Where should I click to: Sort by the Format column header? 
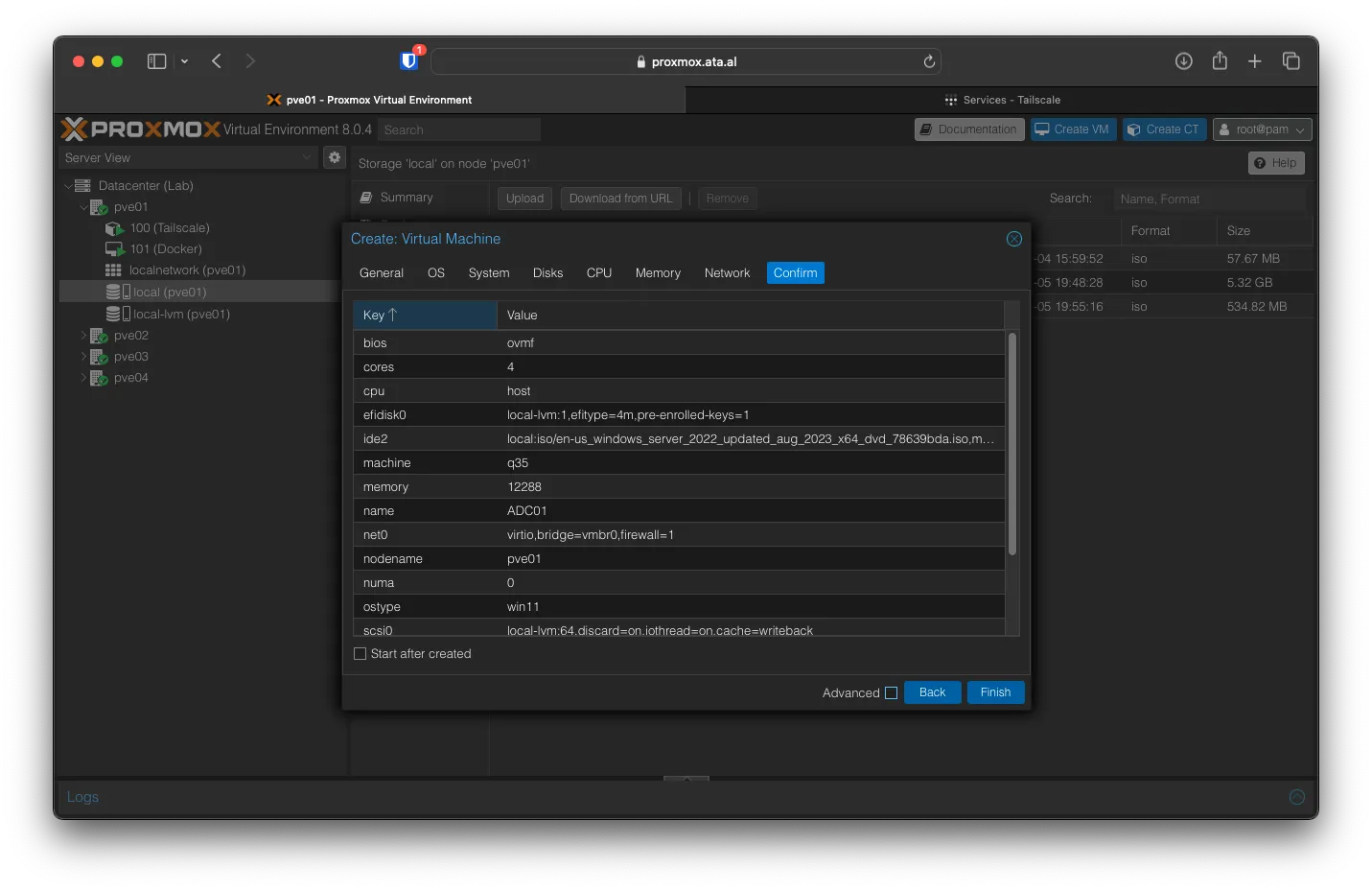coord(1169,231)
